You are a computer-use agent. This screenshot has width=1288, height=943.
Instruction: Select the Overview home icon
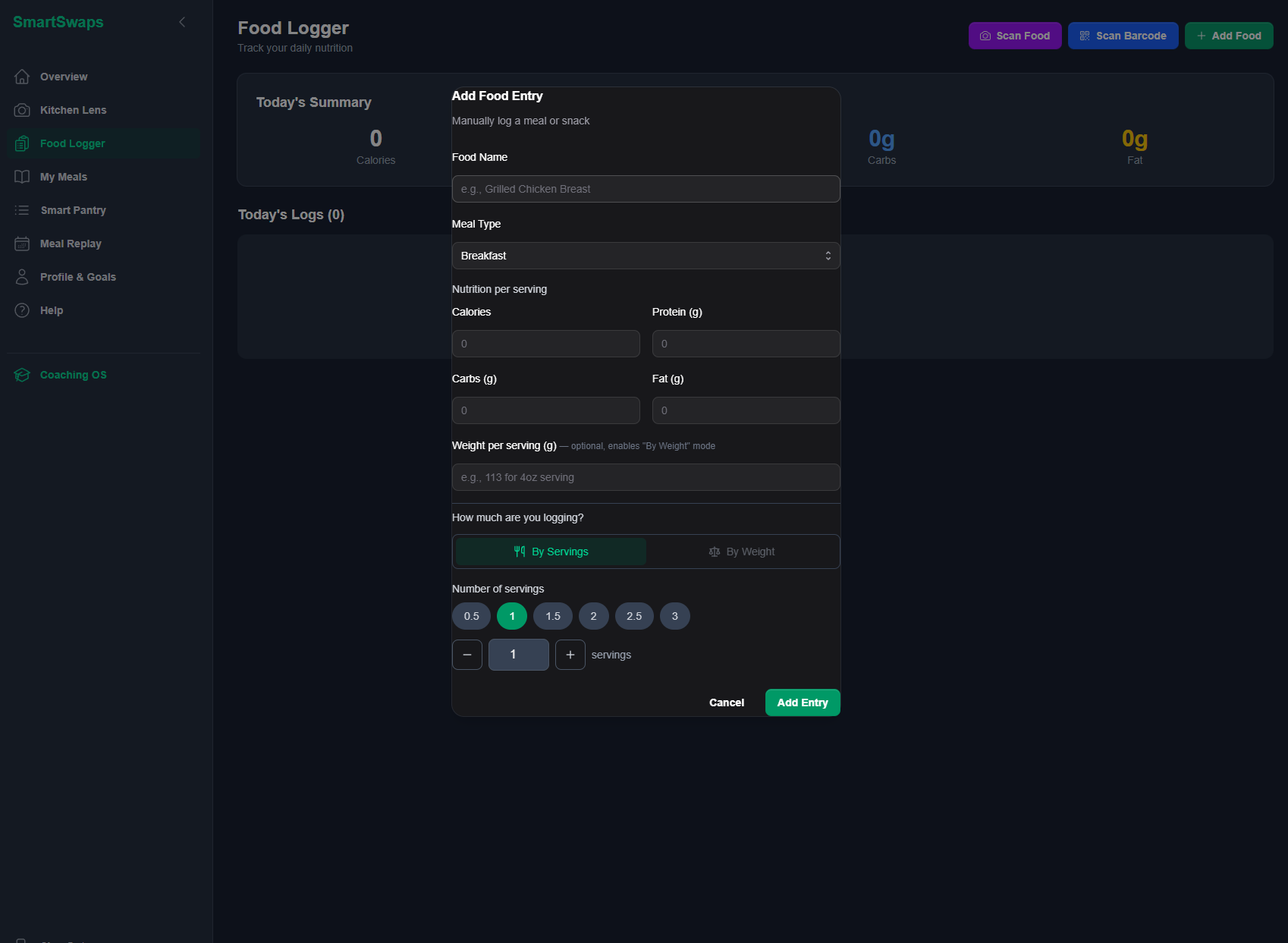[22, 76]
